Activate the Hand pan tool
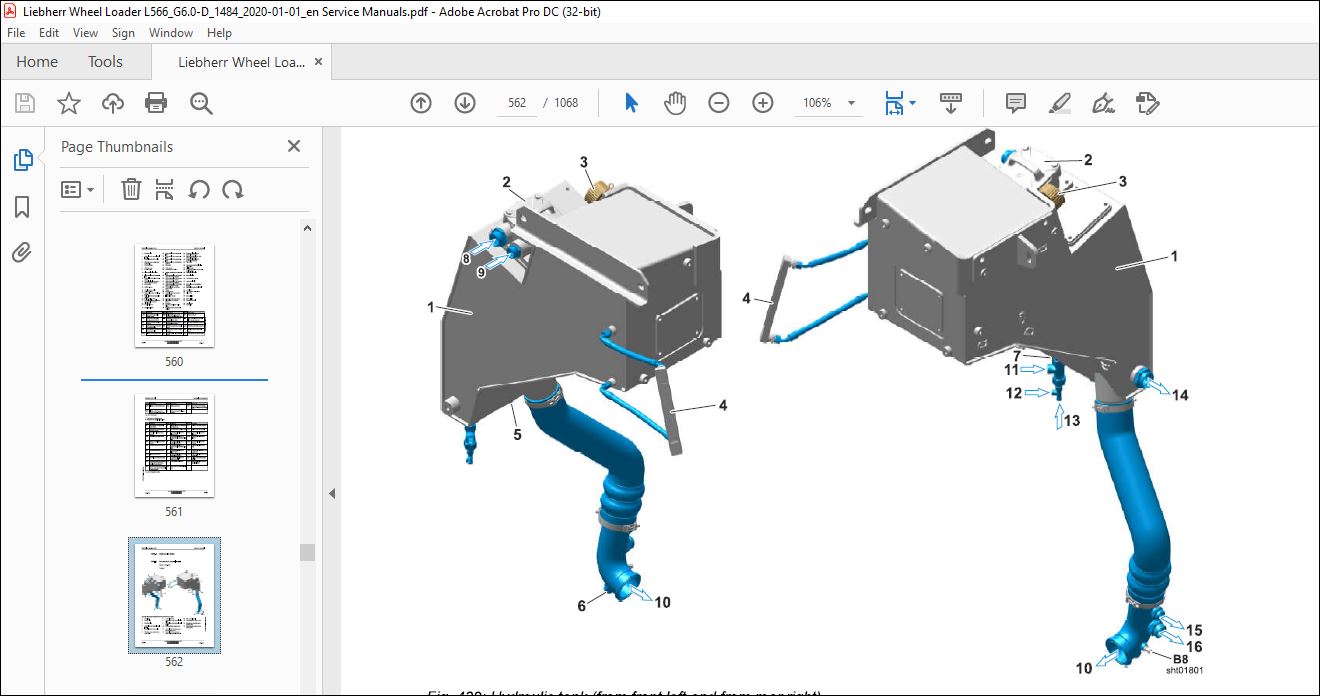Image resolution: width=1320 pixels, height=696 pixels. [675, 103]
